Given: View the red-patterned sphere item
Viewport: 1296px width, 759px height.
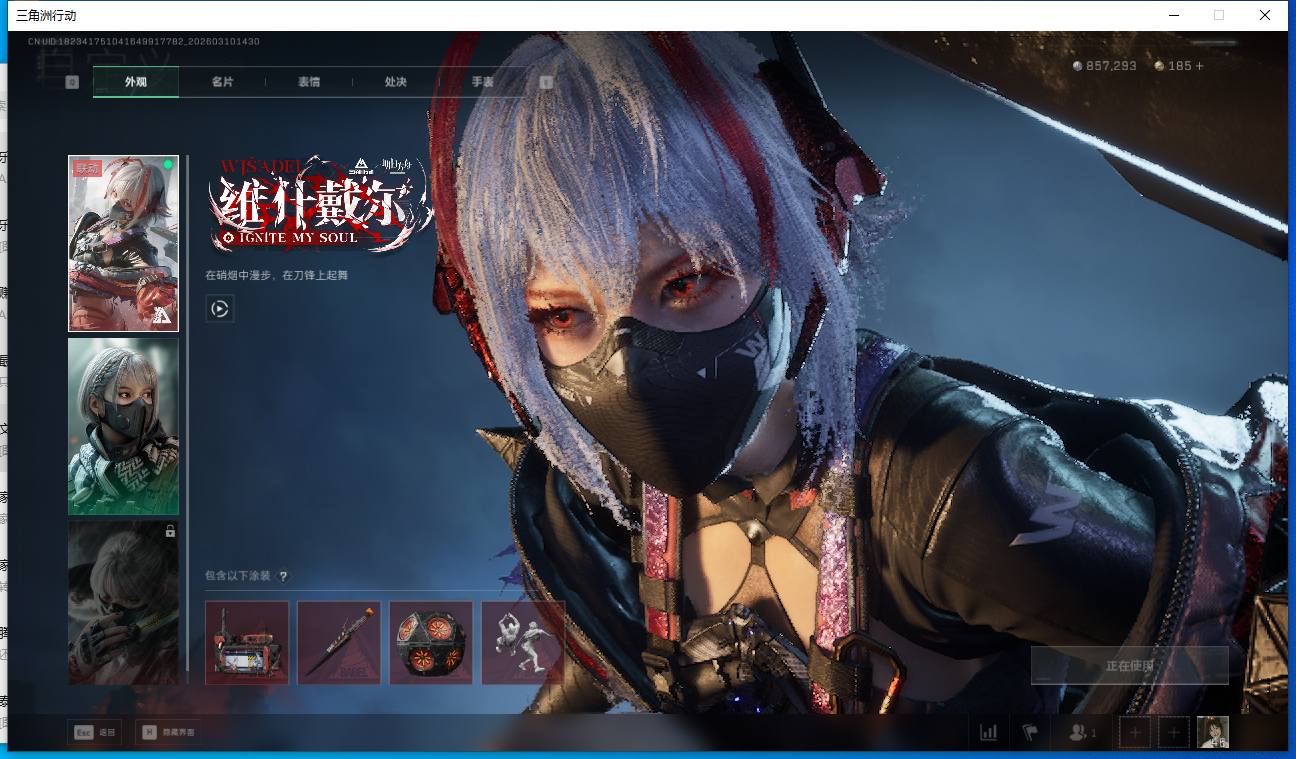Looking at the screenshot, I should click(431, 642).
